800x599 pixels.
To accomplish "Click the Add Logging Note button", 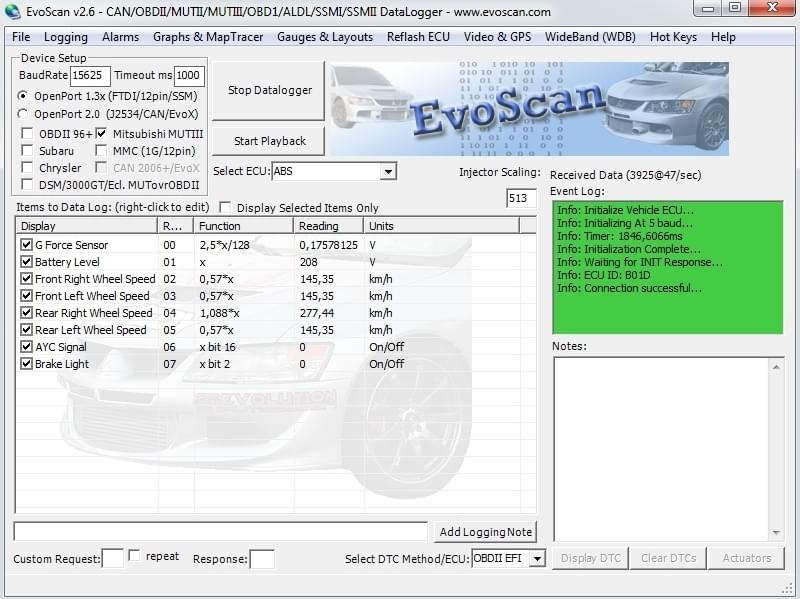I will click(x=485, y=532).
